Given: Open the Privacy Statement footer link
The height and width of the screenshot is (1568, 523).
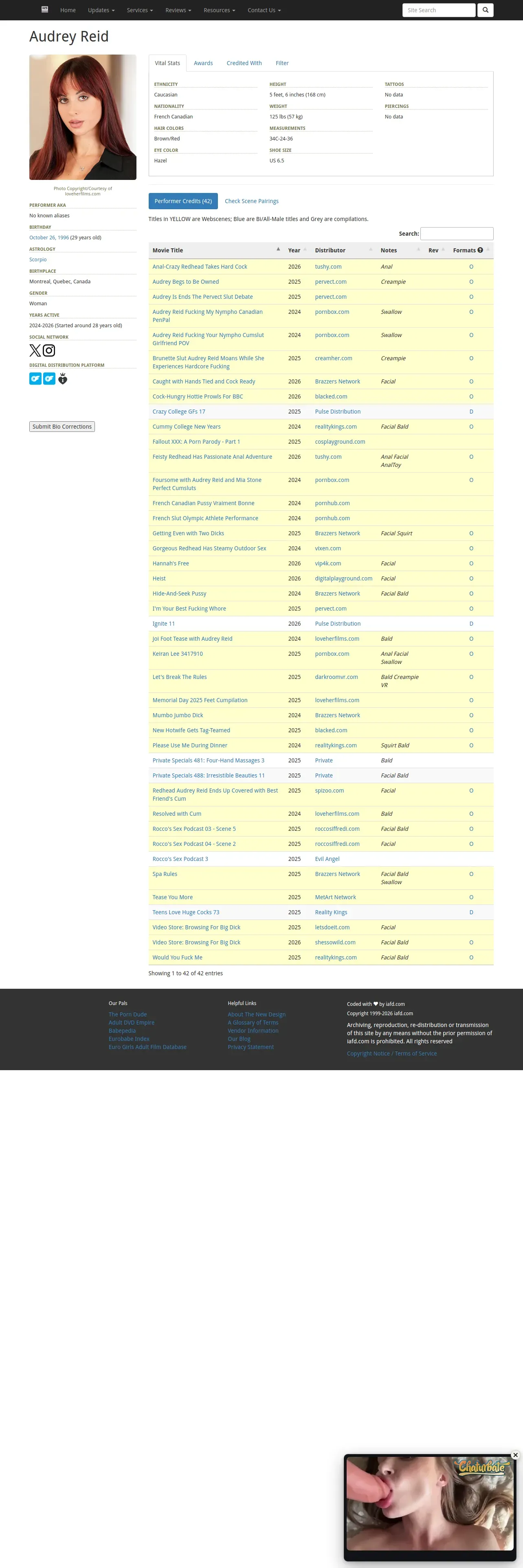Looking at the screenshot, I should pyautogui.click(x=251, y=1047).
